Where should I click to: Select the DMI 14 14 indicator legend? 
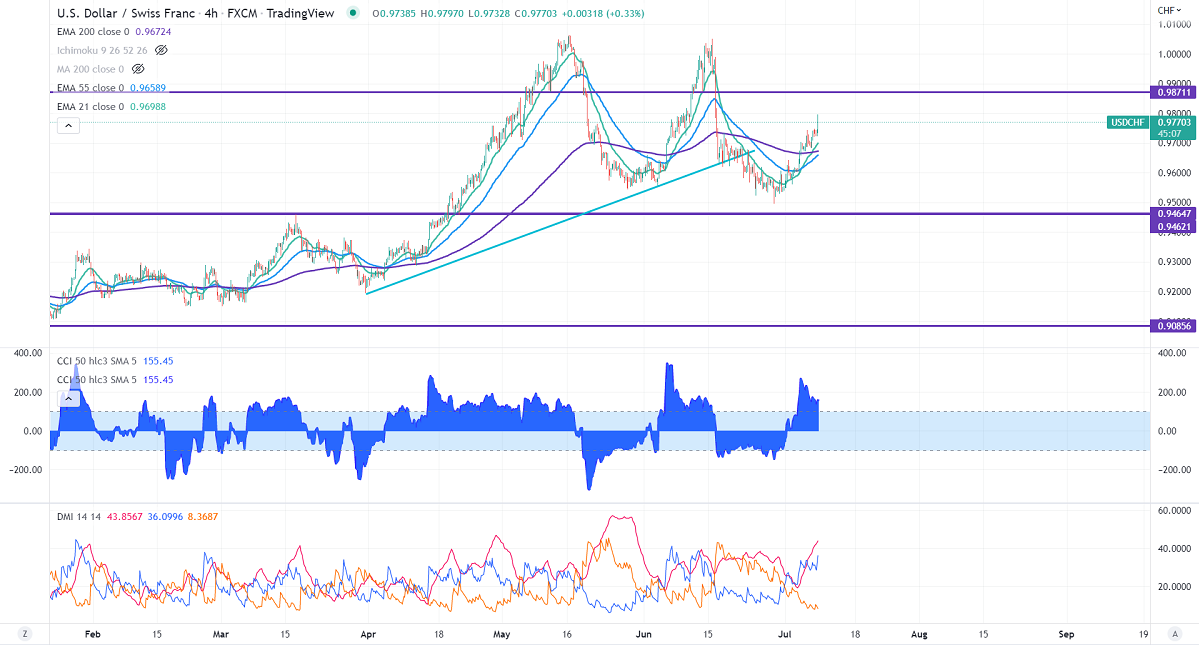(79, 517)
